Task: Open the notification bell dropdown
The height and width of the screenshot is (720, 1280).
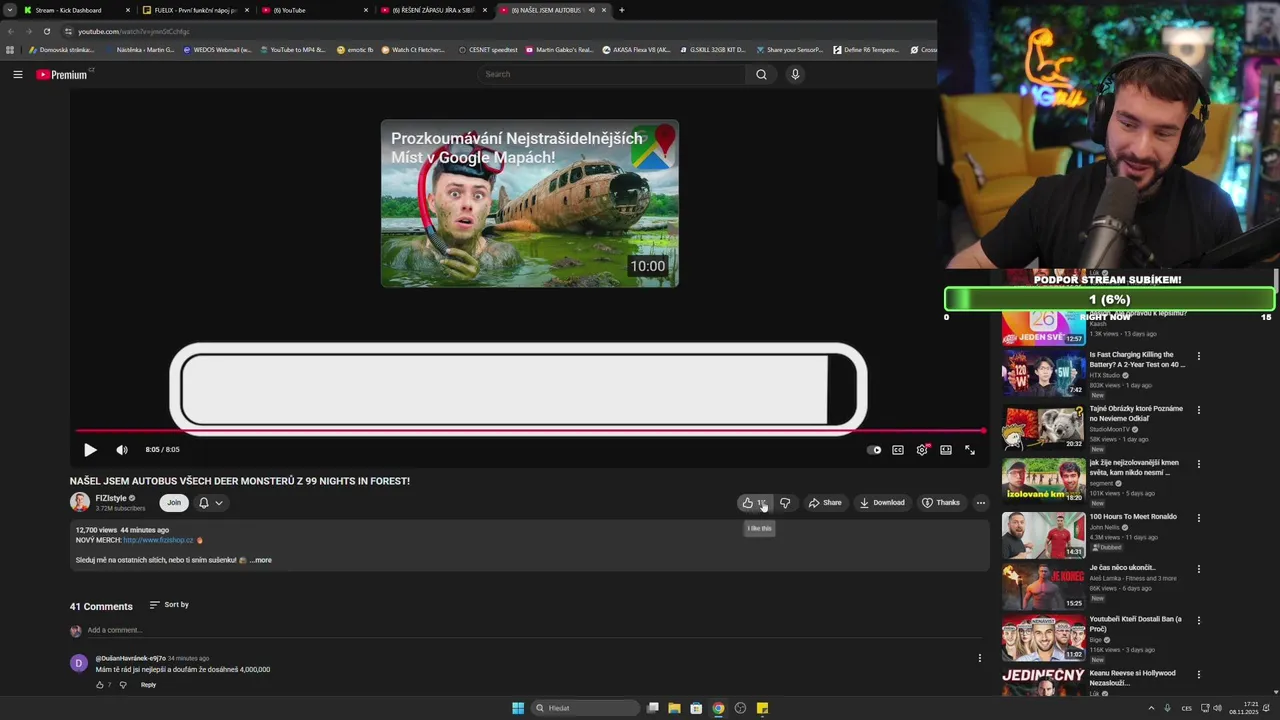Action: point(210,503)
